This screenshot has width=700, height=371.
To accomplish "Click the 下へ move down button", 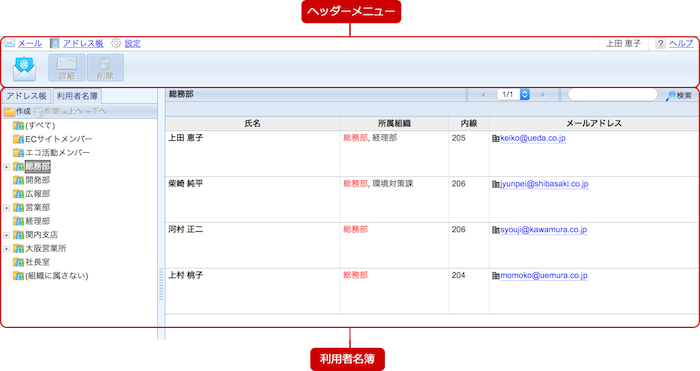I will [96, 111].
